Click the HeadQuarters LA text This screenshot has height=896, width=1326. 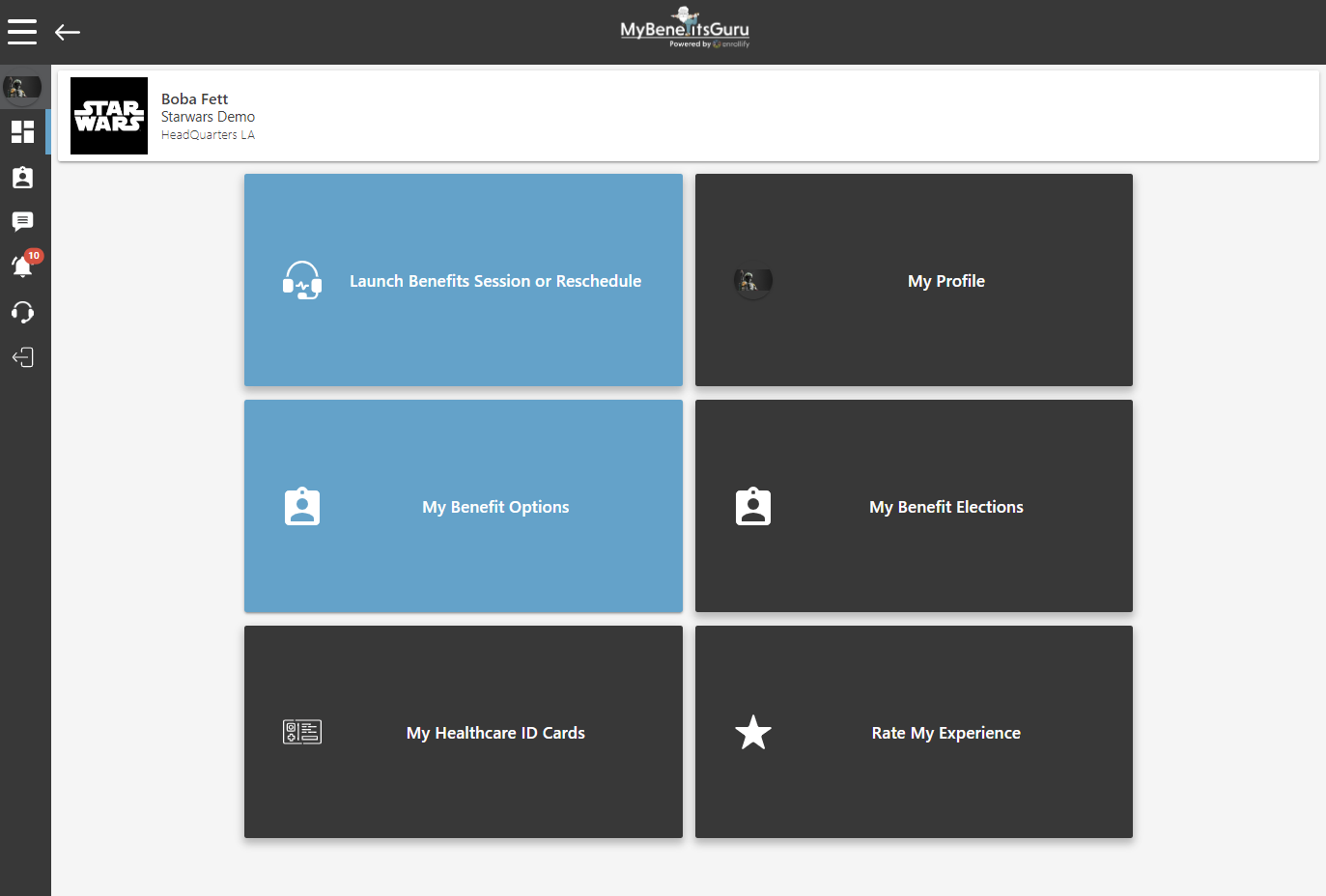(208, 135)
